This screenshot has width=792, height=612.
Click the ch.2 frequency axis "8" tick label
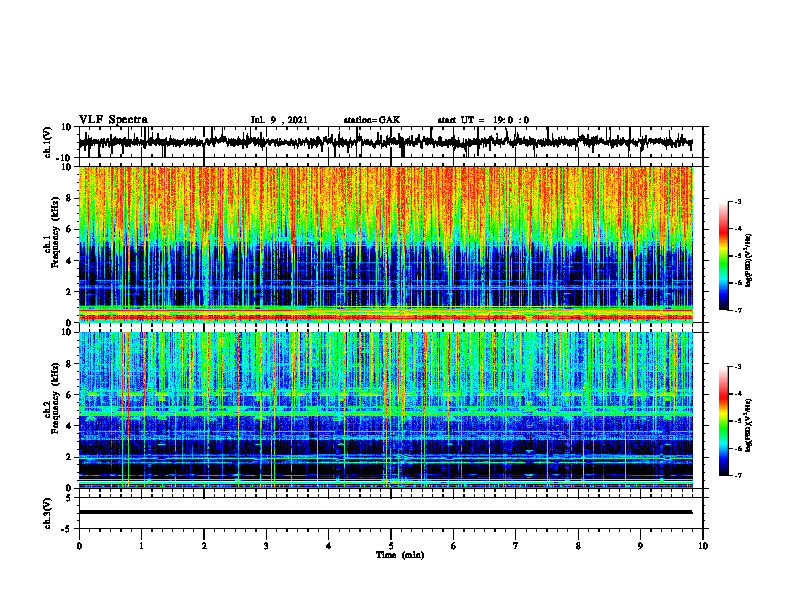tap(70, 364)
